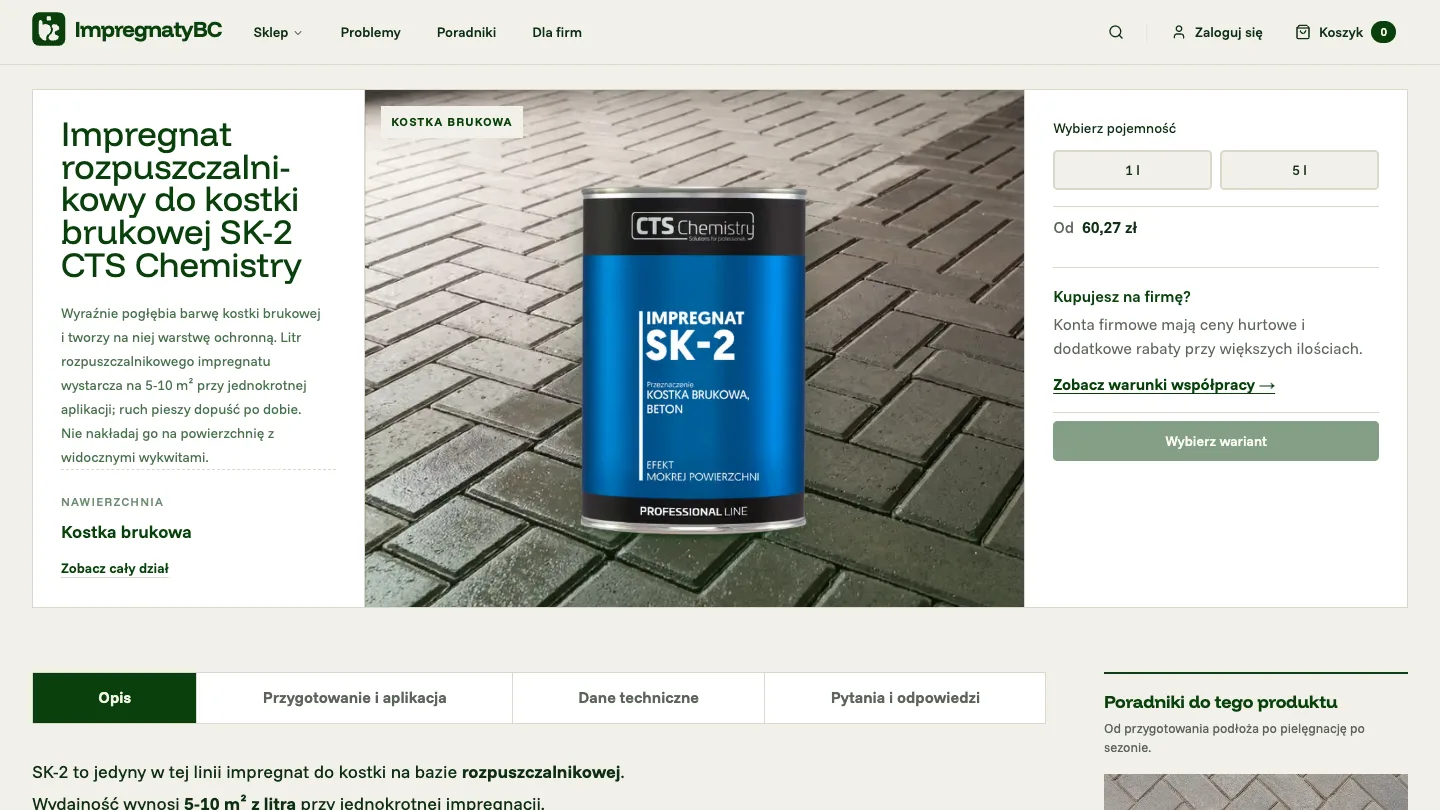Screen dimensions: 1440x810
Task: Switch to the Opis tab
Action: (115, 698)
